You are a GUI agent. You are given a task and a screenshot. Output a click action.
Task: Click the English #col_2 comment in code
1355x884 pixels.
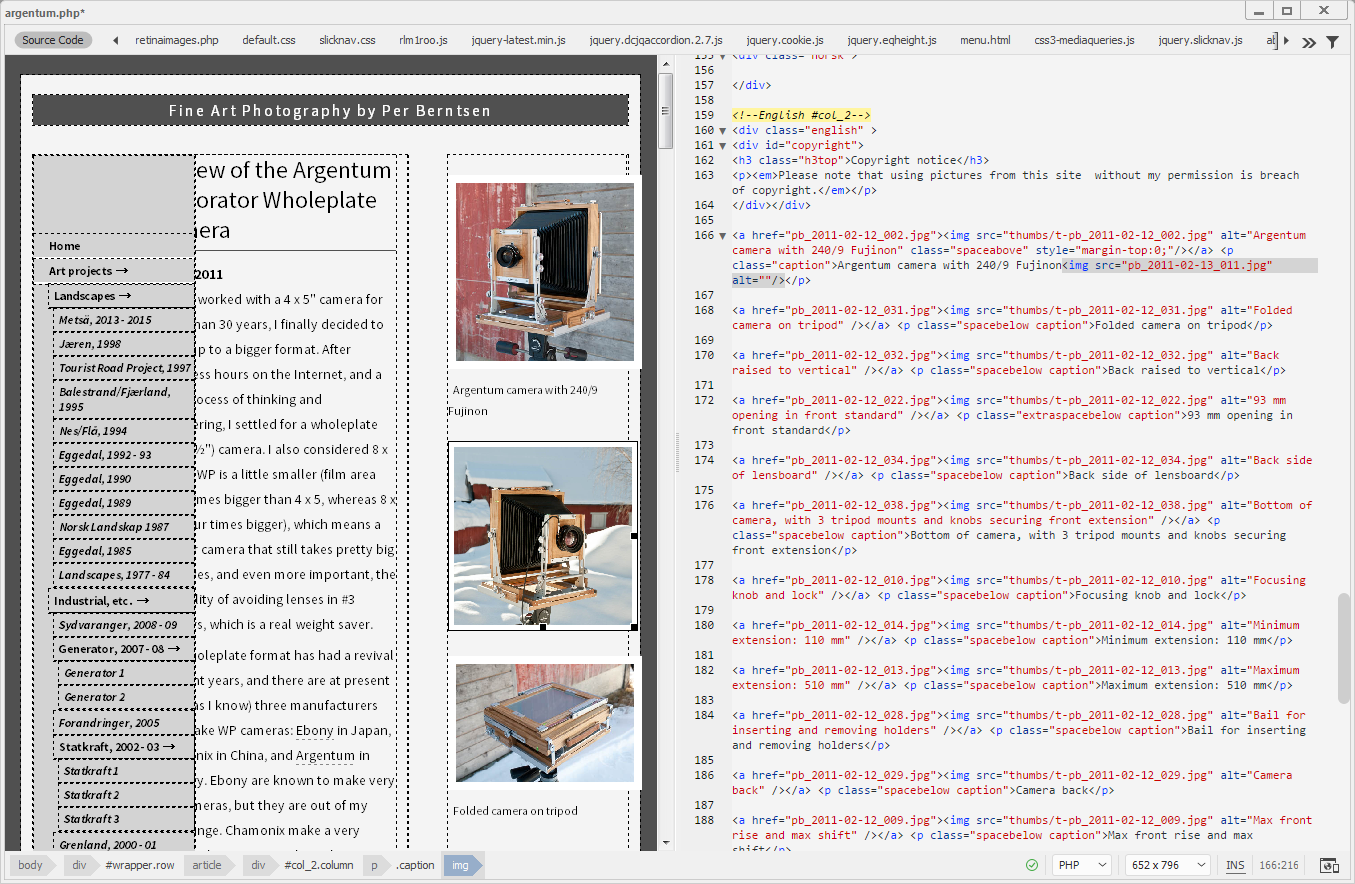click(801, 115)
